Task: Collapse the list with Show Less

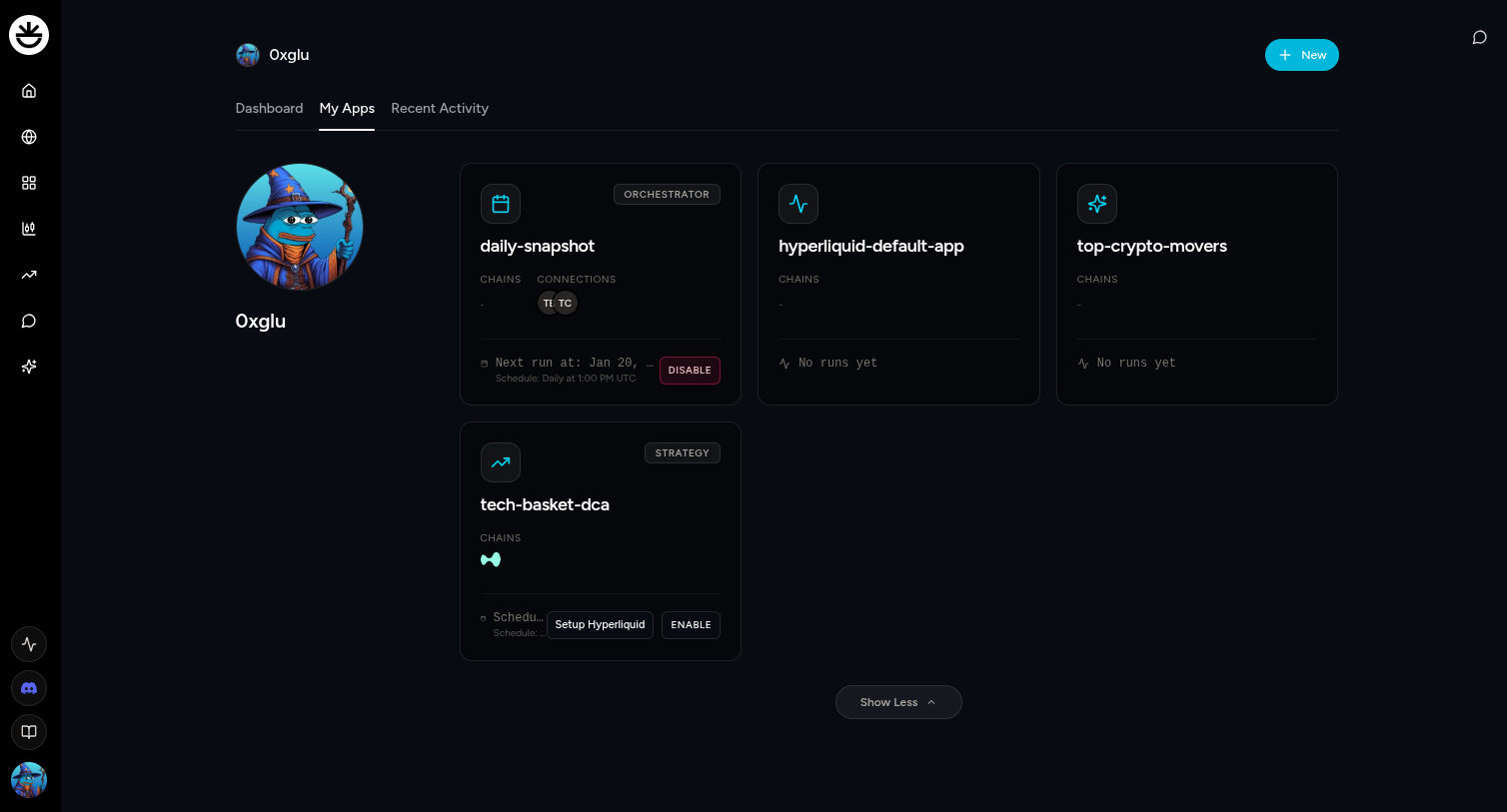Action: click(898, 702)
